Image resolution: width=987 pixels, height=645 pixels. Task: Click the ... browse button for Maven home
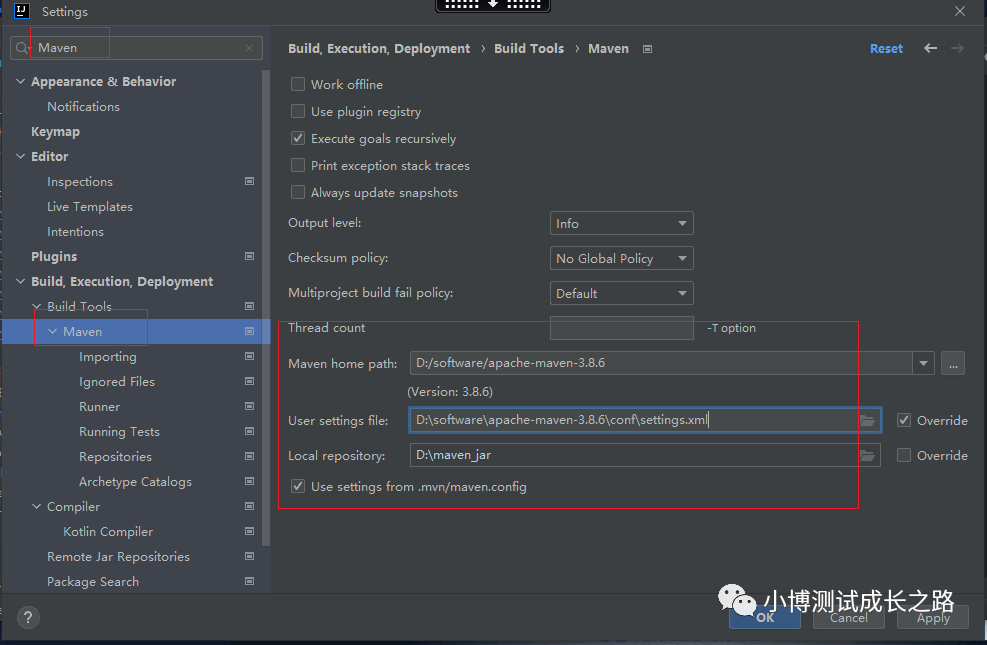tap(953, 363)
